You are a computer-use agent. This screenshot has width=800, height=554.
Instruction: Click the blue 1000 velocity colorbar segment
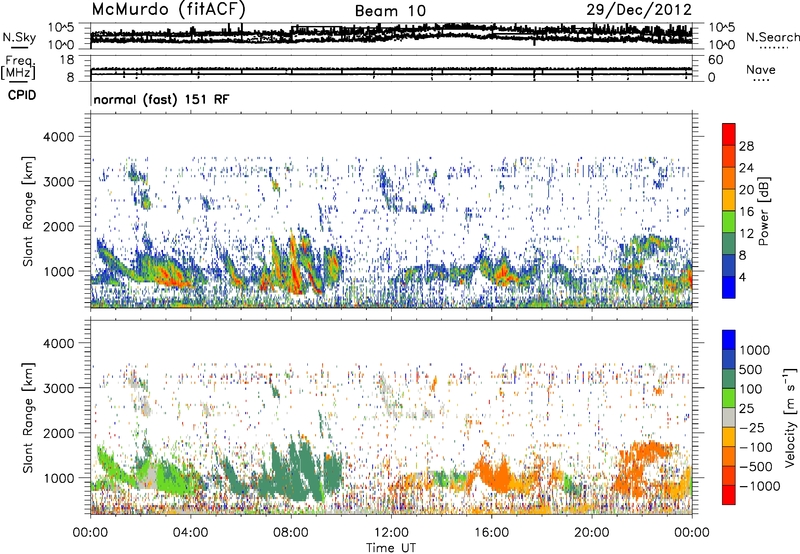pyautogui.click(x=729, y=340)
